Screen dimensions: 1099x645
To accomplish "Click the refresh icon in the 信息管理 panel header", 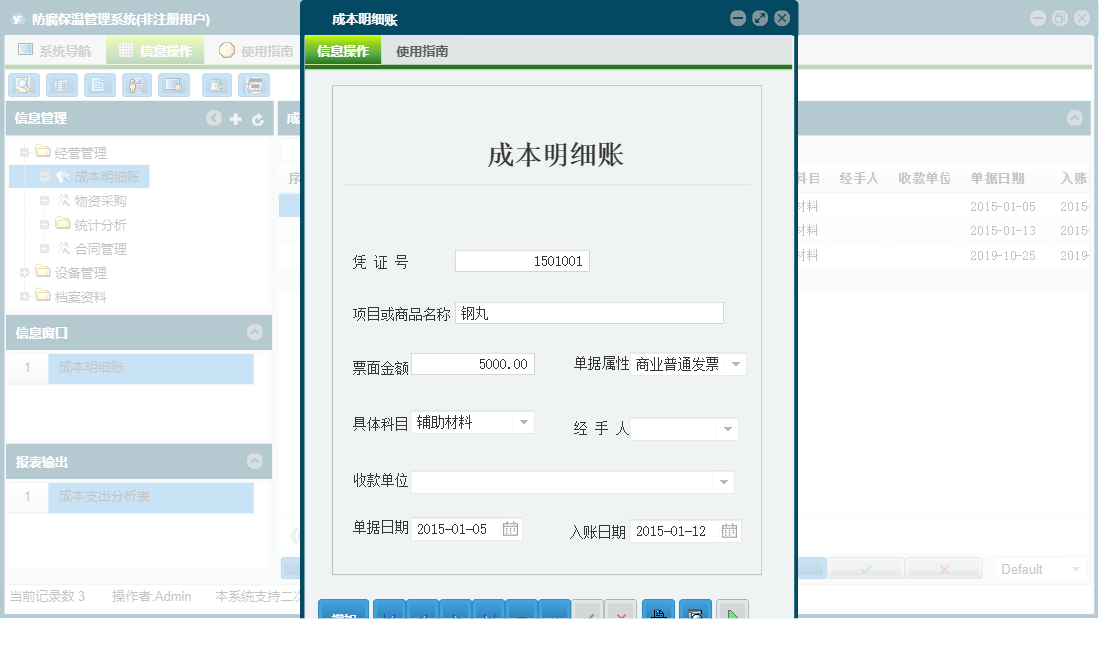I will tap(258, 118).
